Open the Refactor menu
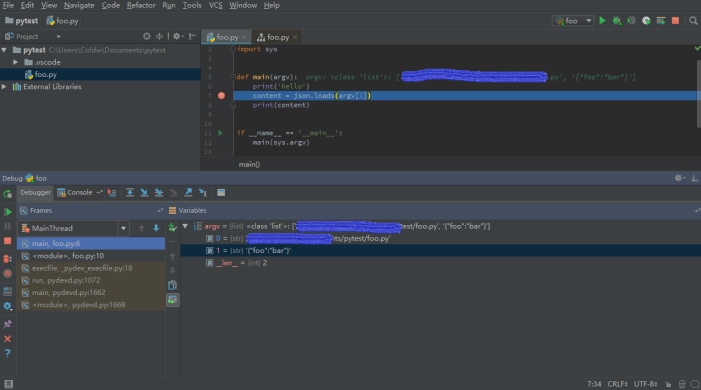701x390 pixels. 141,5
